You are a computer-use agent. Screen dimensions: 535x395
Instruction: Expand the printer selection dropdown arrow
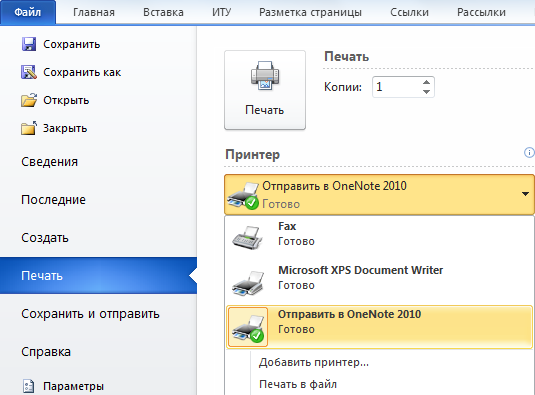[x=525, y=194]
